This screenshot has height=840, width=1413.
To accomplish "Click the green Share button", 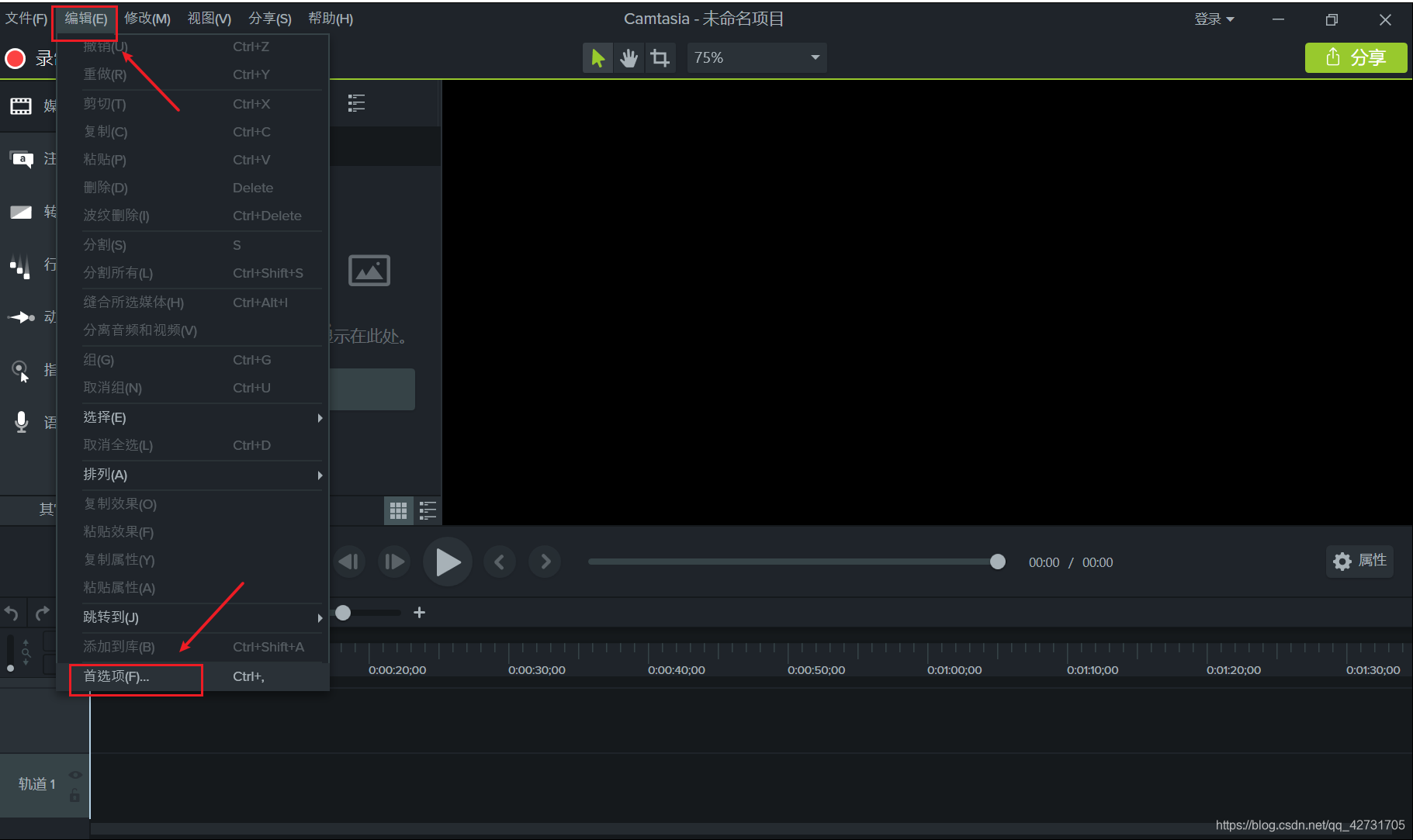I will coord(1356,57).
